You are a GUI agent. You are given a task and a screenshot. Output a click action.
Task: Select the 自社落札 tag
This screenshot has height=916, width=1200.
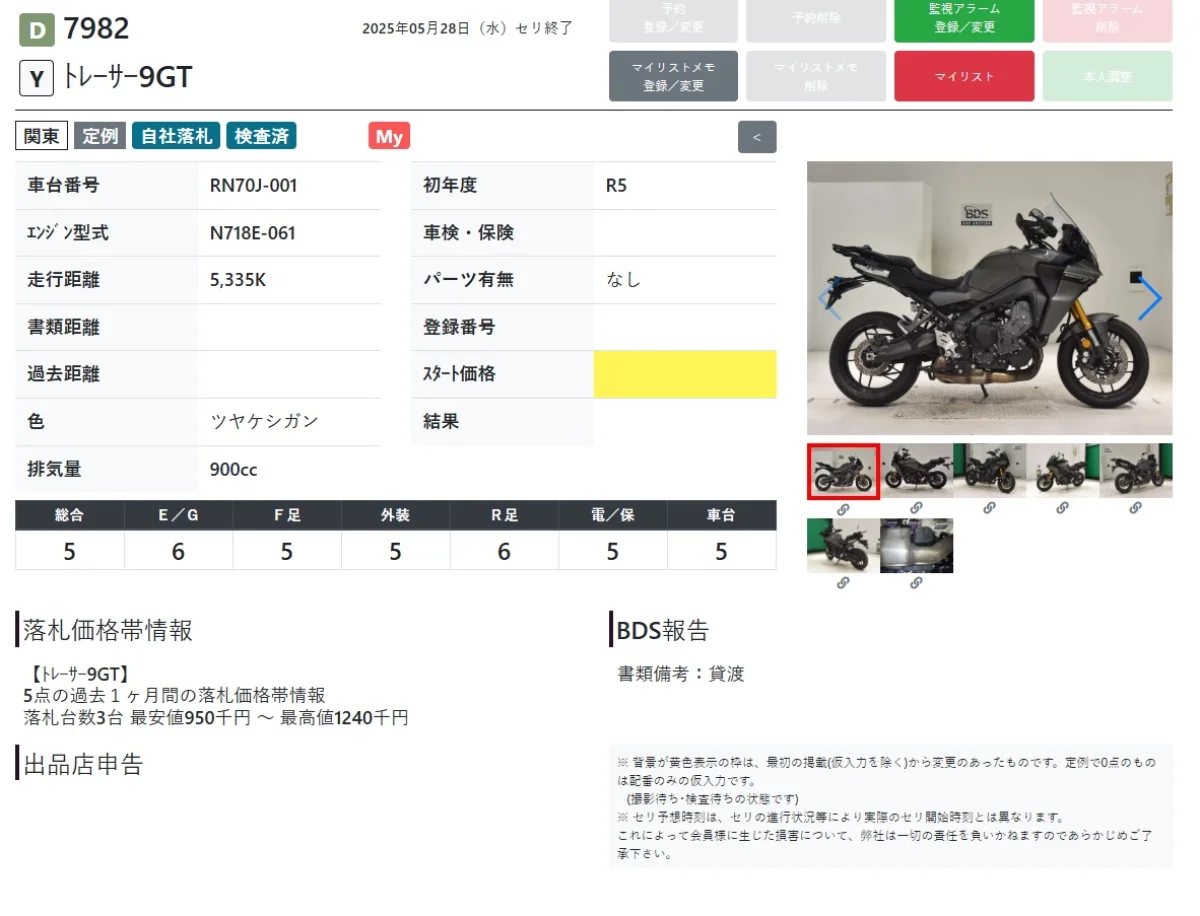click(176, 137)
